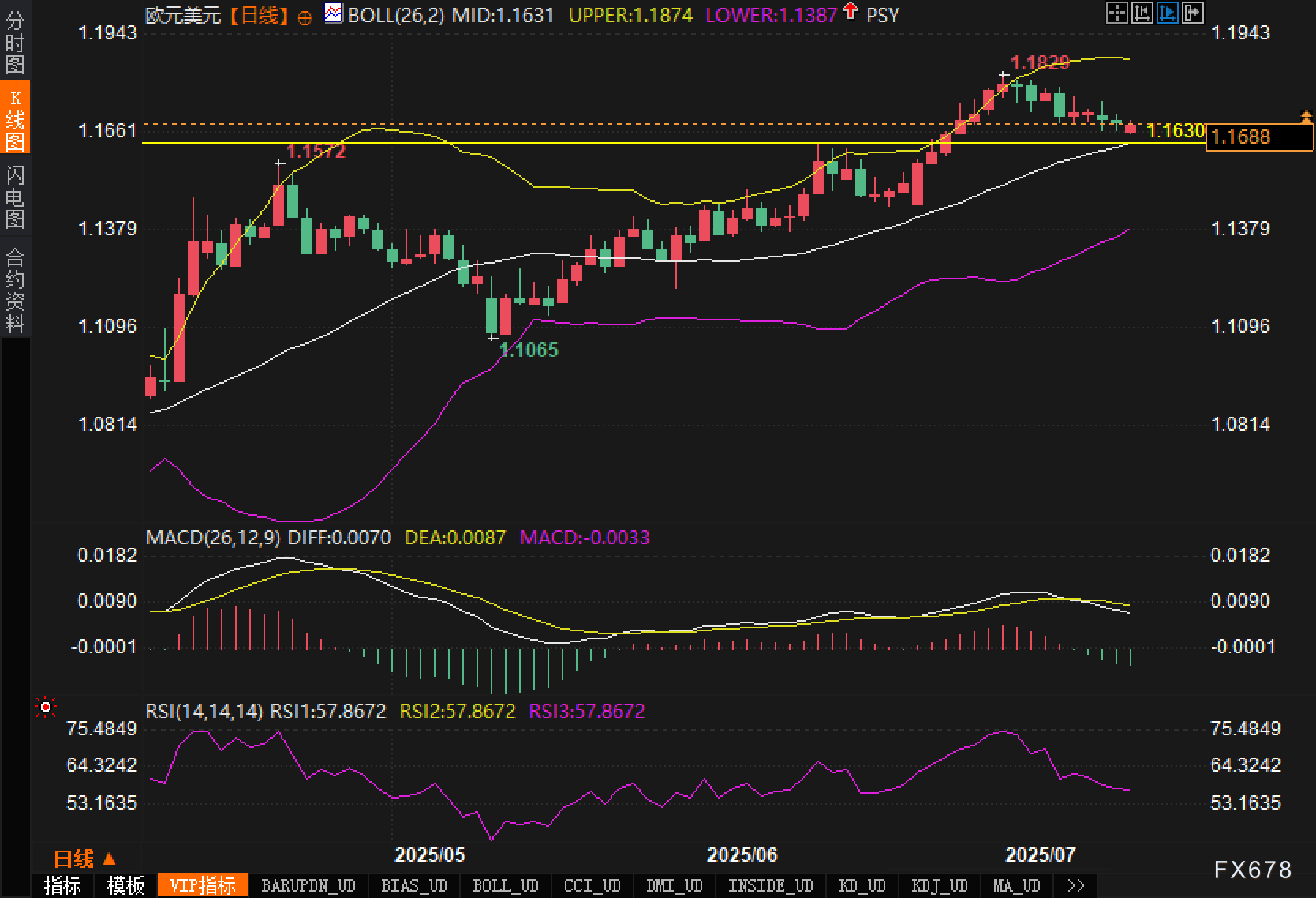Select the KDJ_UD indicator button

(939, 885)
